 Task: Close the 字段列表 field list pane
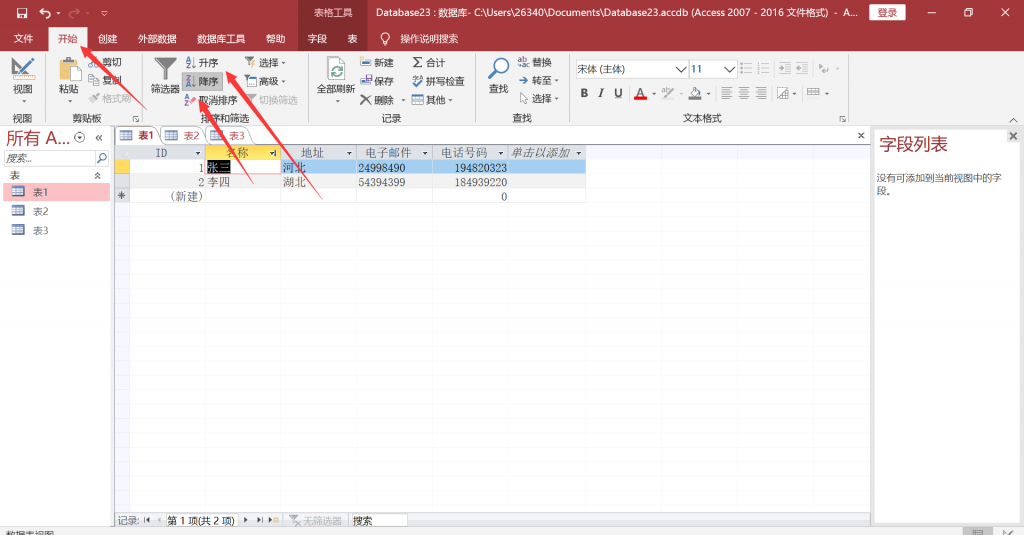coord(1013,136)
